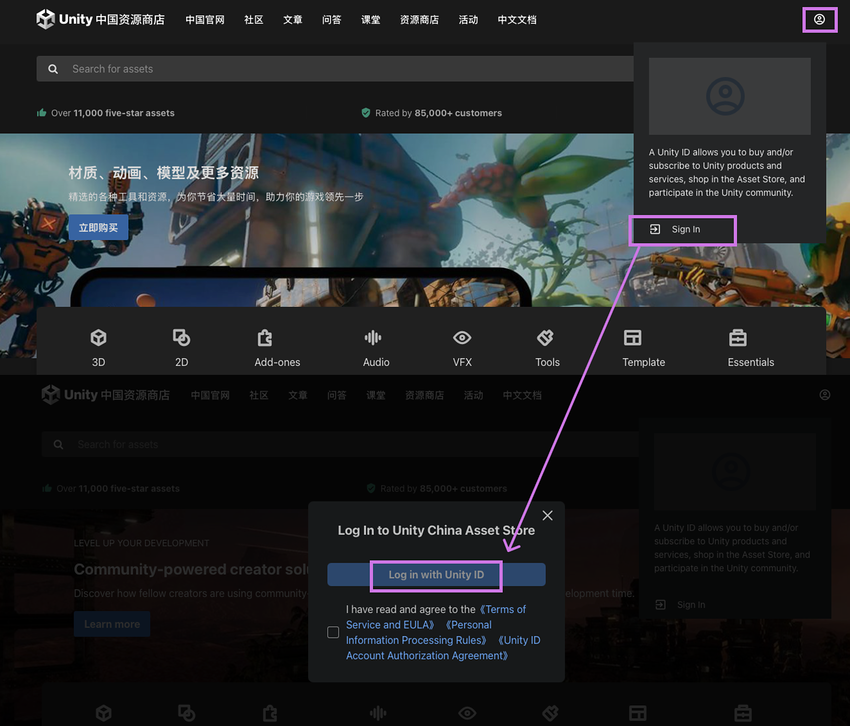Click Log in with Unity ID button

point(436,575)
